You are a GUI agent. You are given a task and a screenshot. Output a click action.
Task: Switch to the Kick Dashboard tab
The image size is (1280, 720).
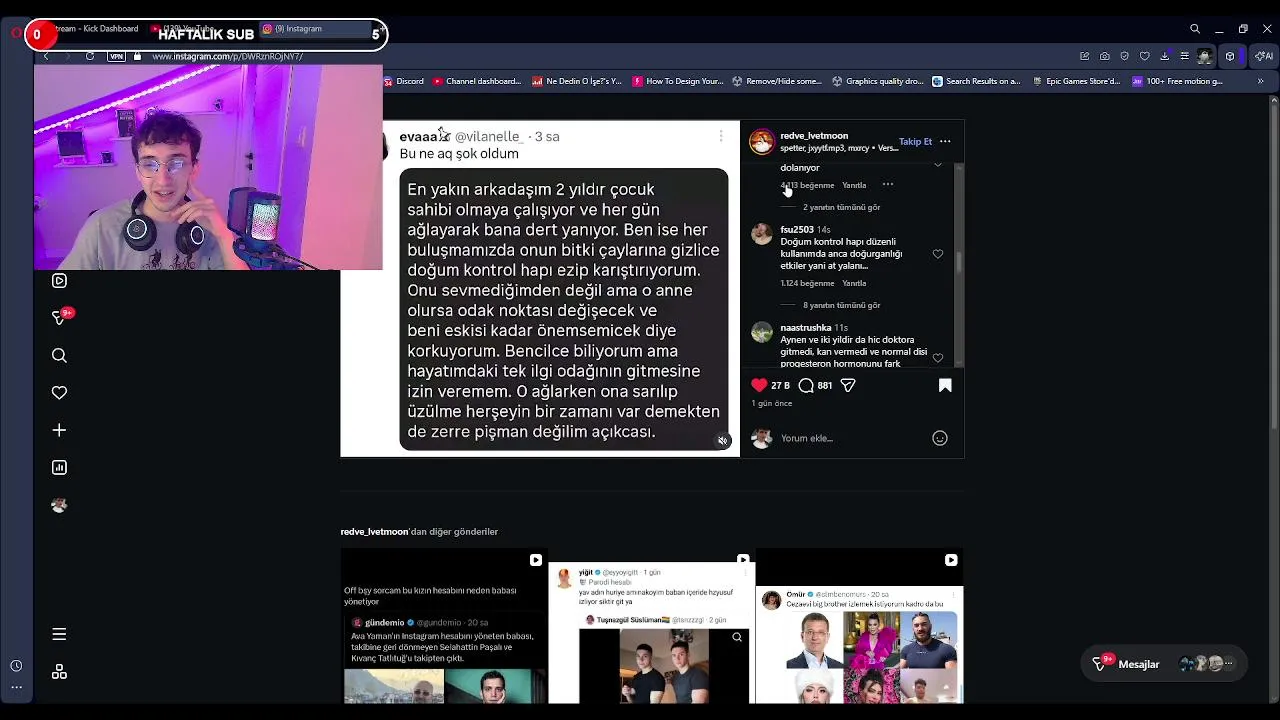[x=95, y=29]
